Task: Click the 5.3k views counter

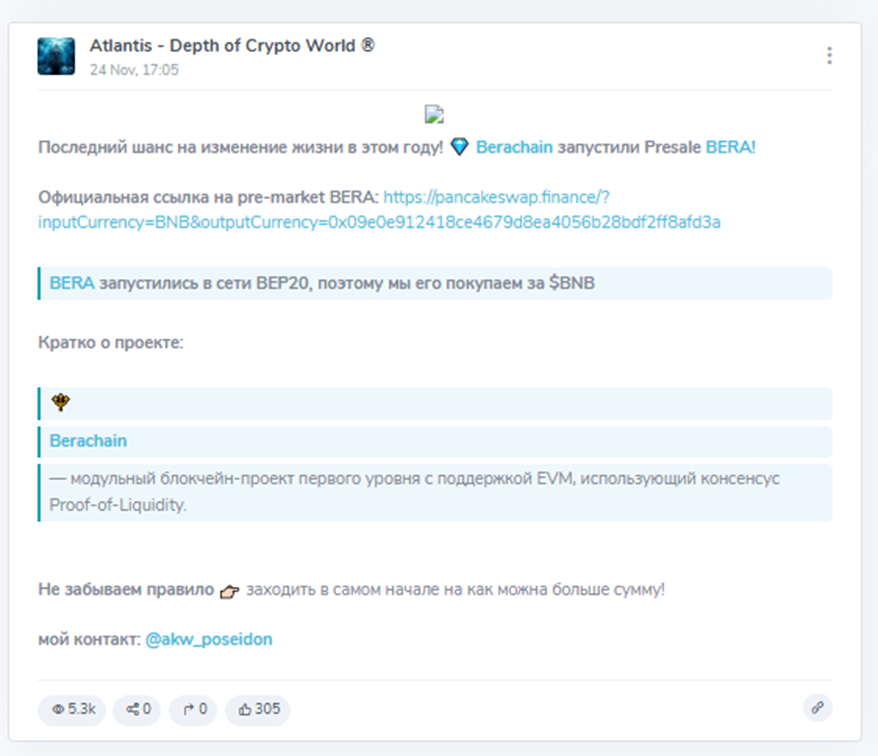Action: [x=72, y=710]
